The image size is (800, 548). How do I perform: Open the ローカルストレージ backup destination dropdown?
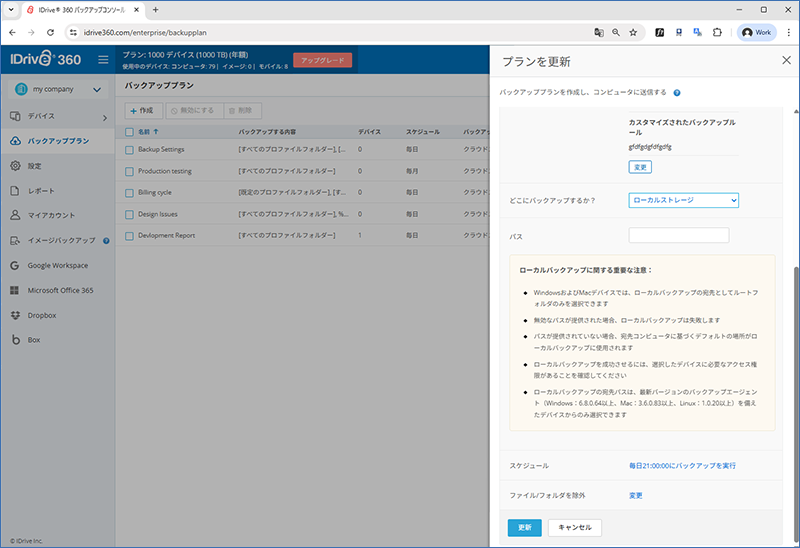coord(683,200)
